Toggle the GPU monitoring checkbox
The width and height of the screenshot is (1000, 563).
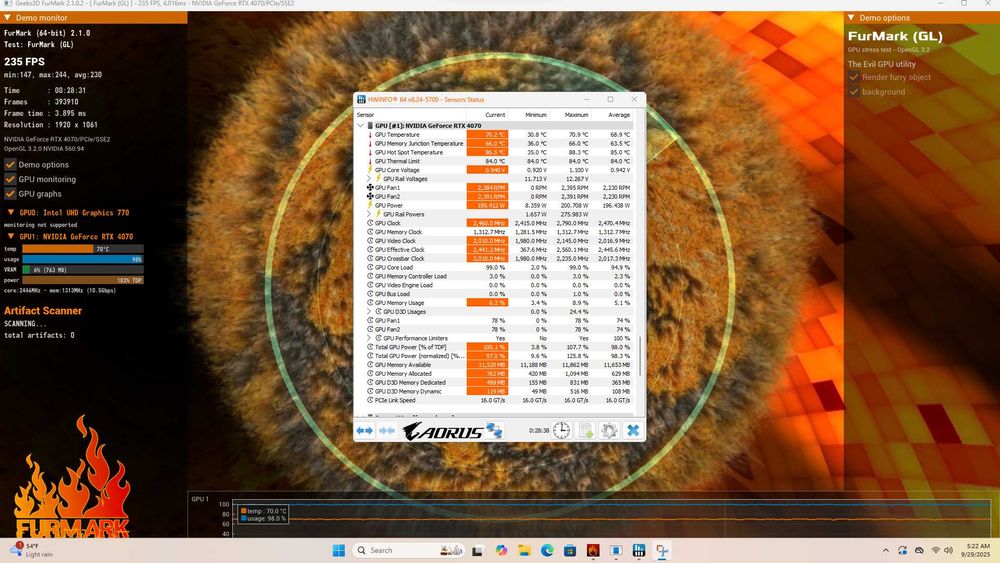tap(10, 179)
